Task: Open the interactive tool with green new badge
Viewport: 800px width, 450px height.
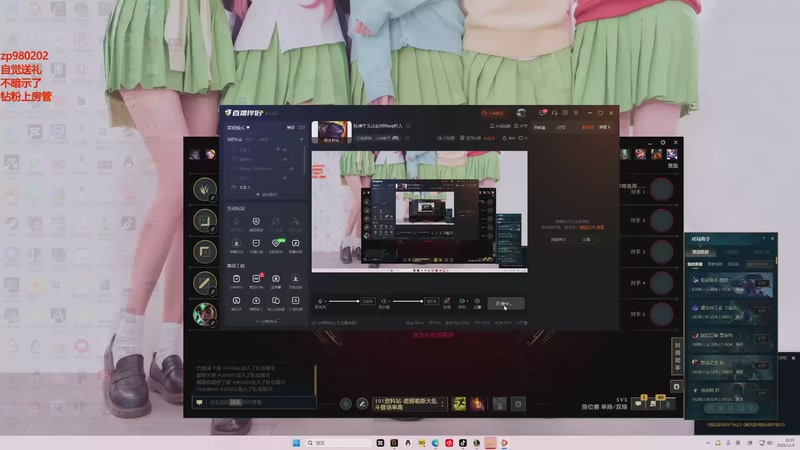Action: 276,243
